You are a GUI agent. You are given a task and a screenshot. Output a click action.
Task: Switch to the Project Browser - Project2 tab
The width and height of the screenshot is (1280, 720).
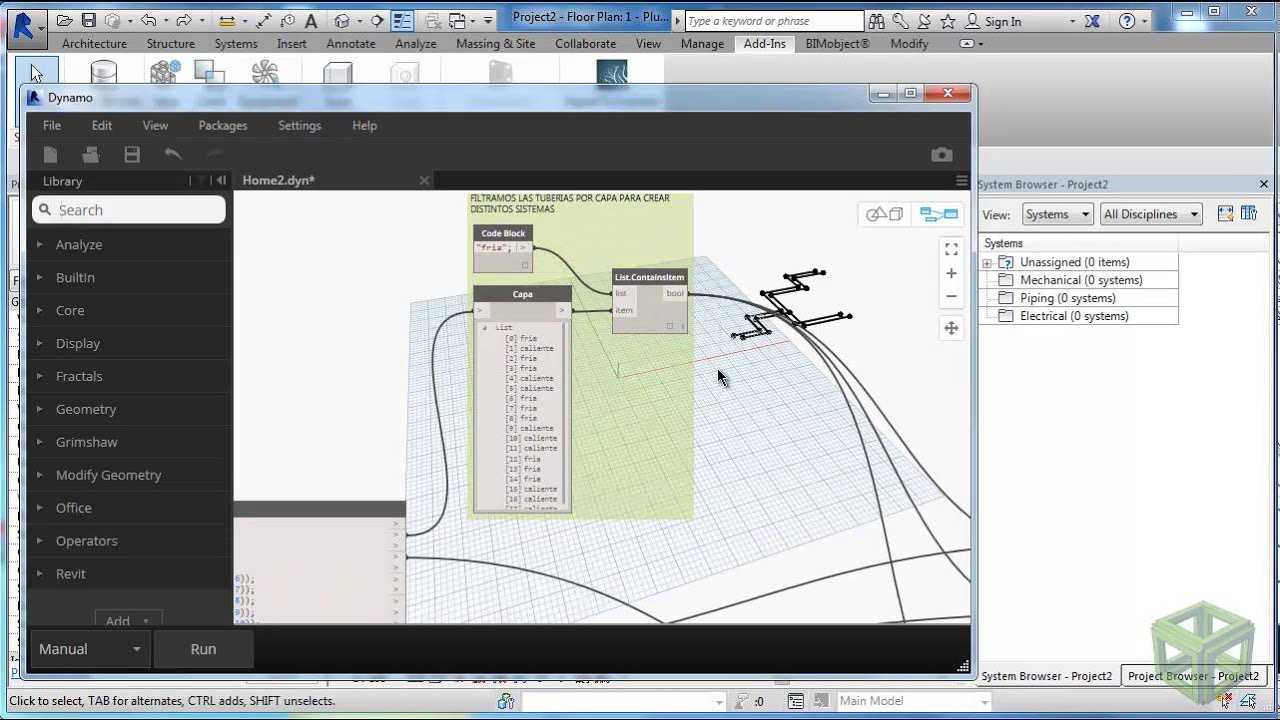pos(1192,676)
